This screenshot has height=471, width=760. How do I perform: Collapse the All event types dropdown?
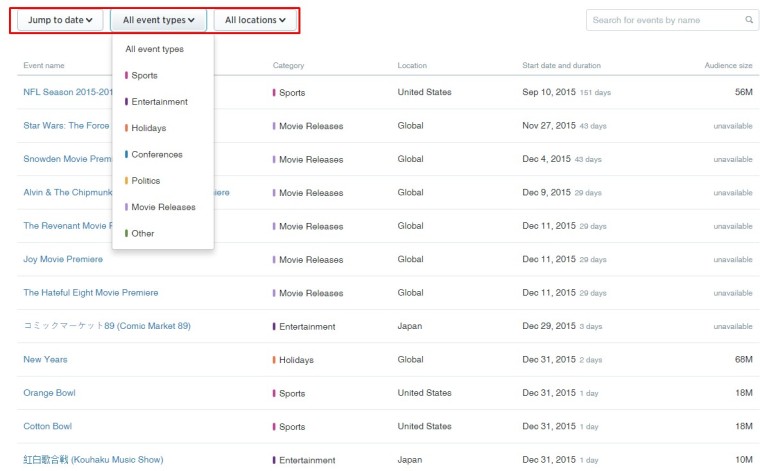point(158,20)
